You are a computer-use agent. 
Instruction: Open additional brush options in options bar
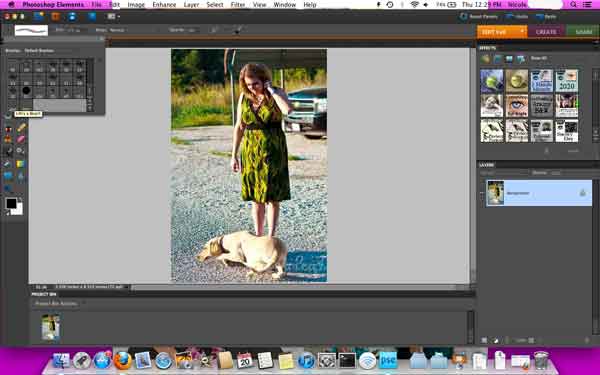tap(237, 30)
